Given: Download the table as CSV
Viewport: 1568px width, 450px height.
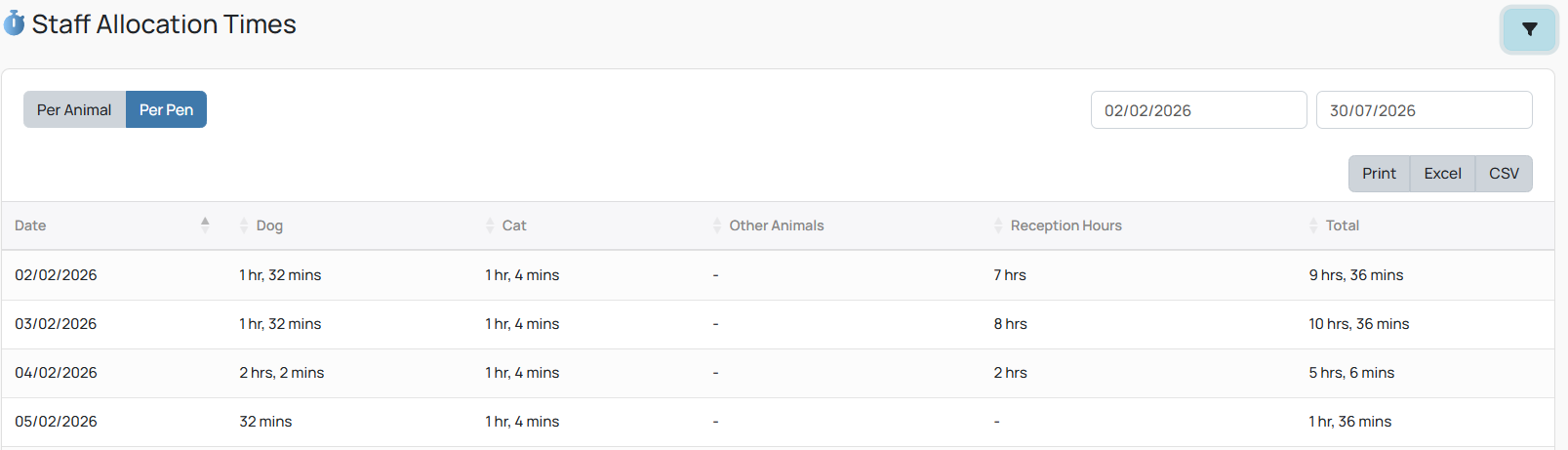Looking at the screenshot, I should click(x=1504, y=174).
